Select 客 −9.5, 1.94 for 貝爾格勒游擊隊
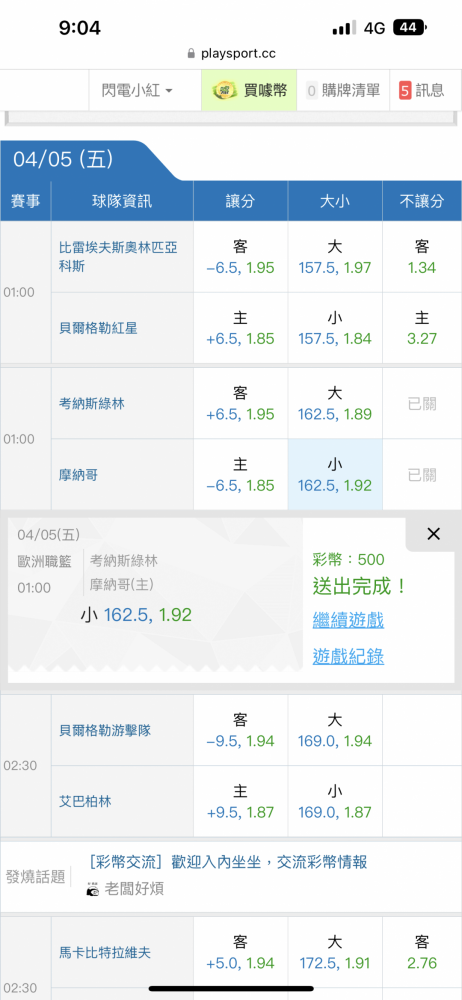The width and height of the screenshot is (462, 1000). point(241,730)
